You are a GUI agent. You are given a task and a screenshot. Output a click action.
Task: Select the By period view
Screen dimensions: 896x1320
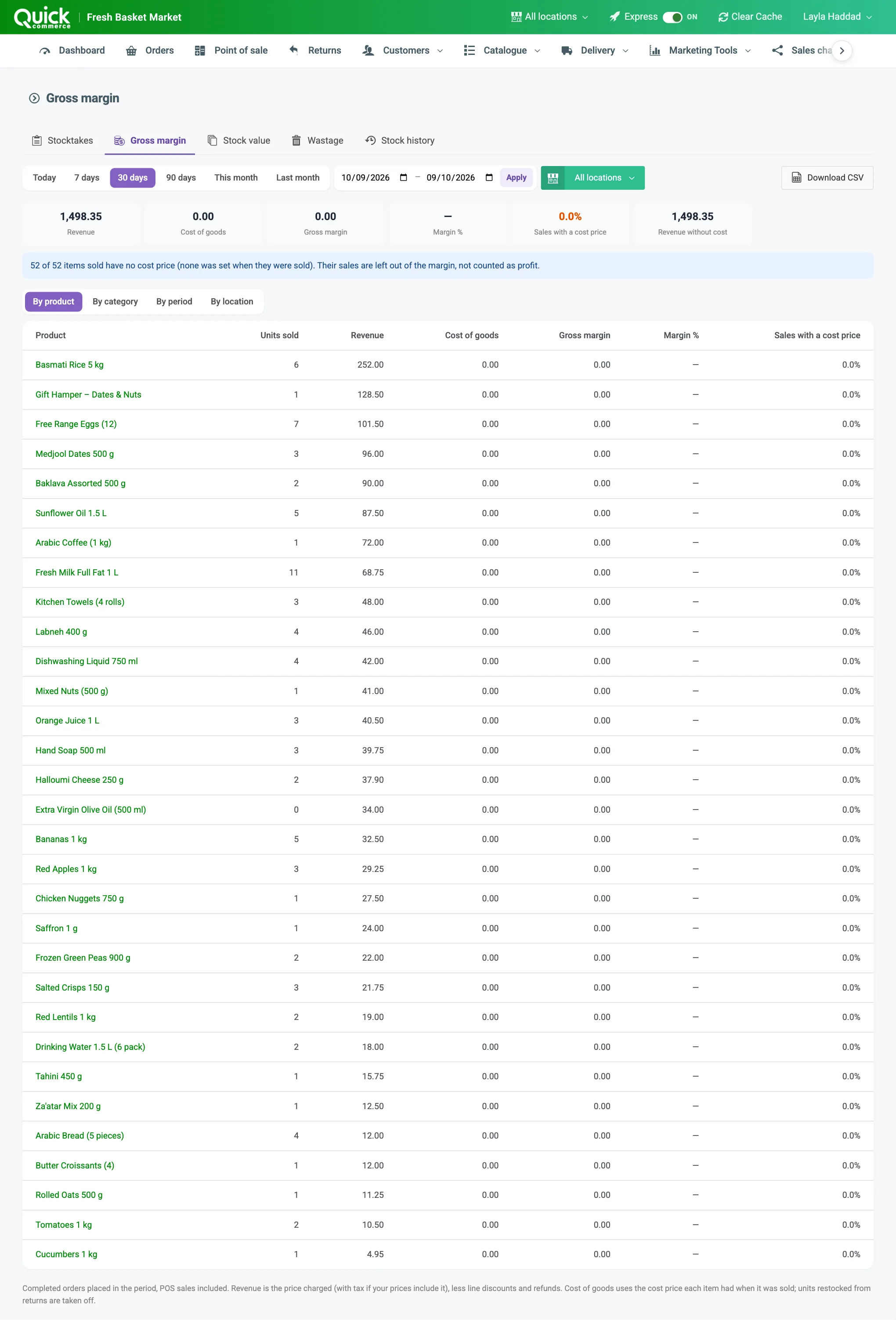(x=174, y=302)
